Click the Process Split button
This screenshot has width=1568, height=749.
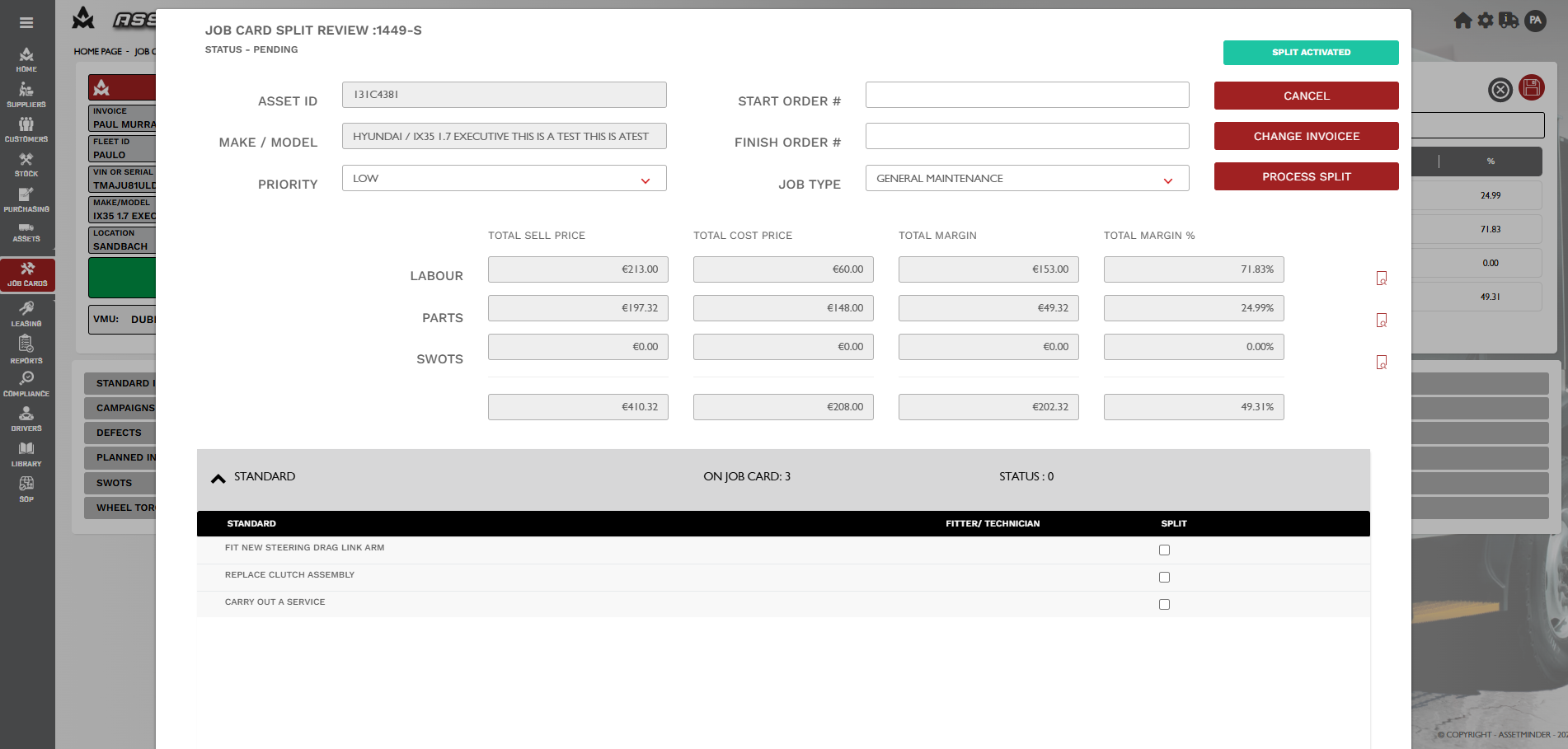pyautogui.click(x=1306, y=176)
